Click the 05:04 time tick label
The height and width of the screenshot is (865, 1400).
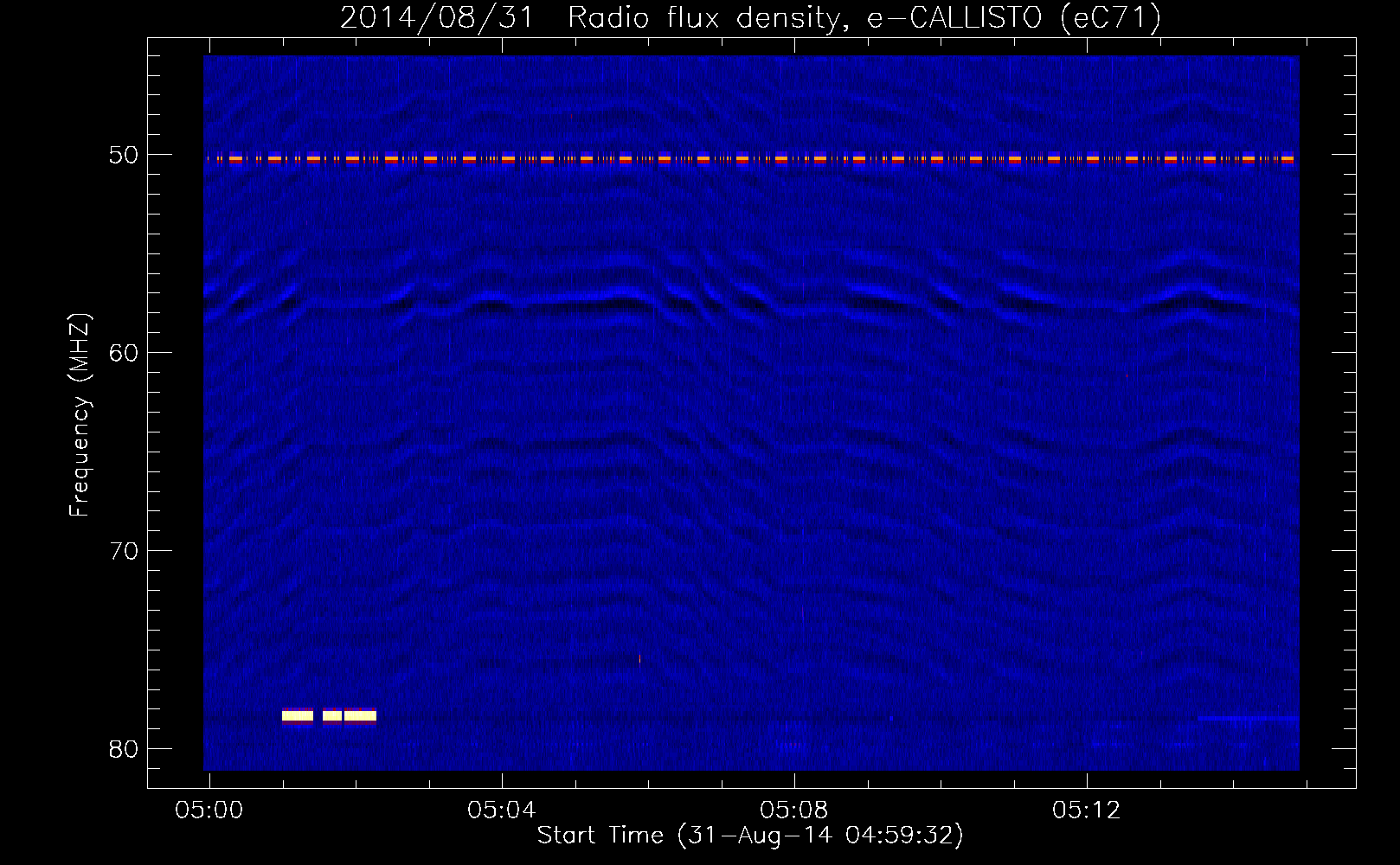click(502, 810)
